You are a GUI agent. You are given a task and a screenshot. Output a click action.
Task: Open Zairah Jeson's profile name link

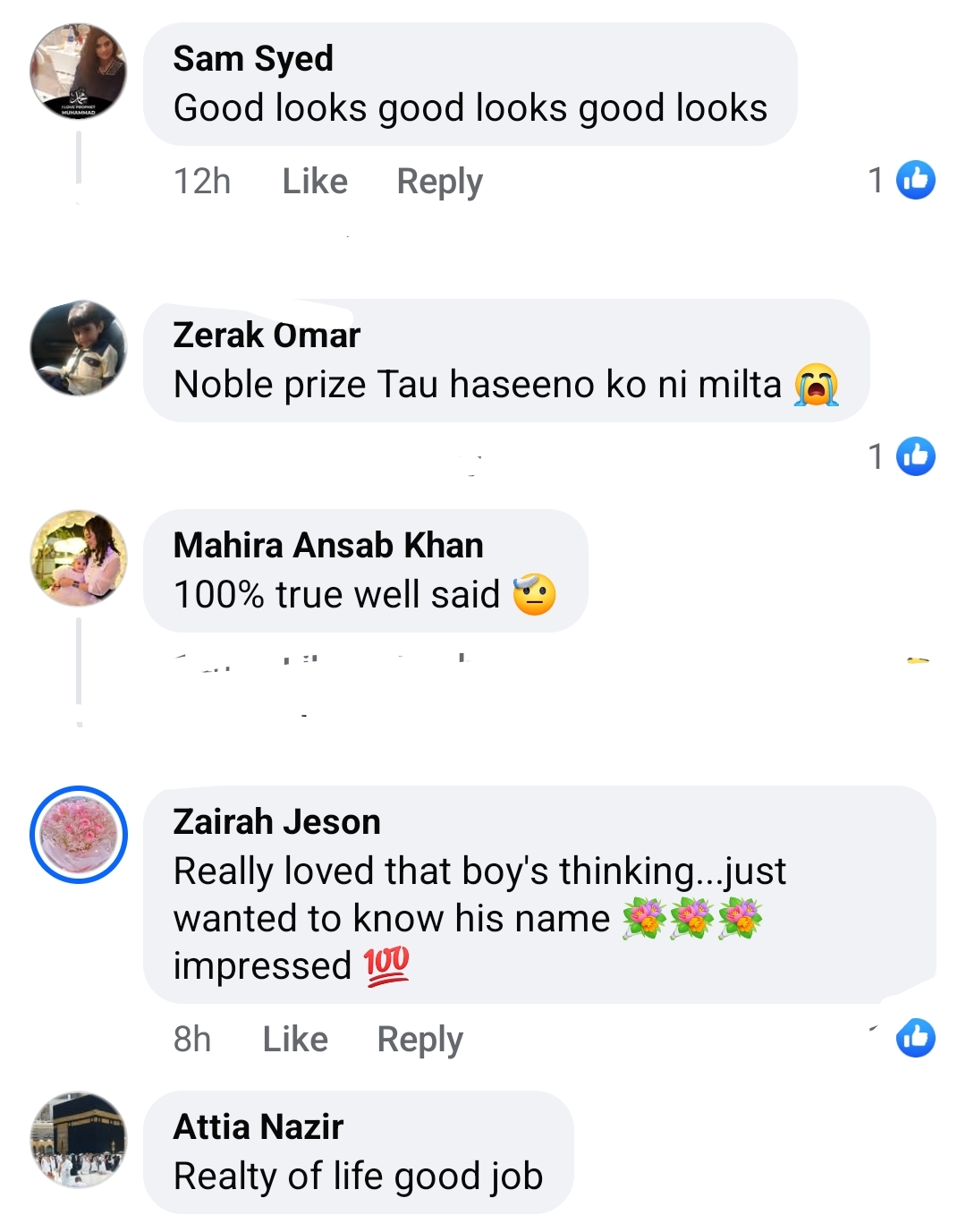point(277,822)
